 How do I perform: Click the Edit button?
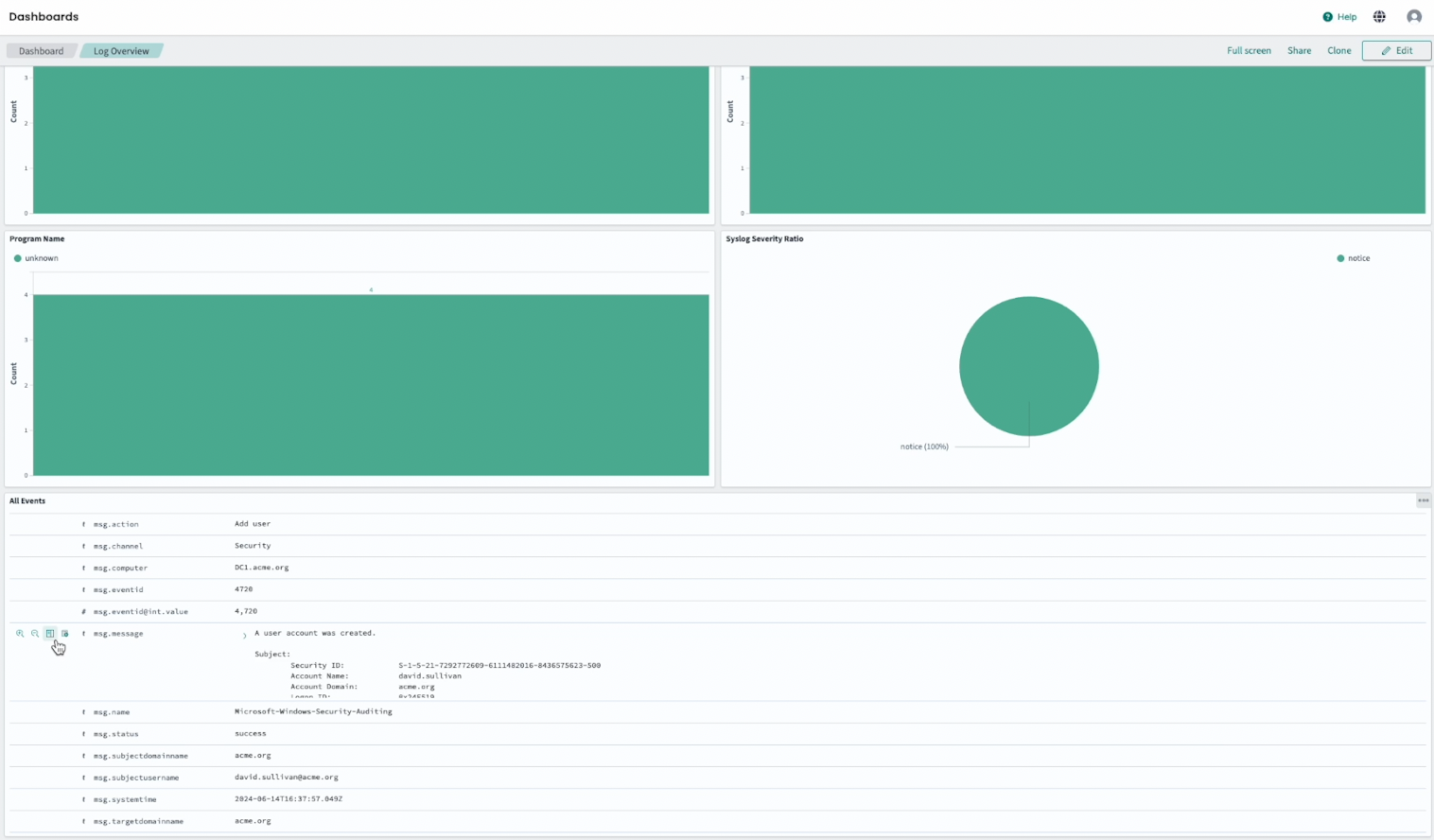point(1396,51)
